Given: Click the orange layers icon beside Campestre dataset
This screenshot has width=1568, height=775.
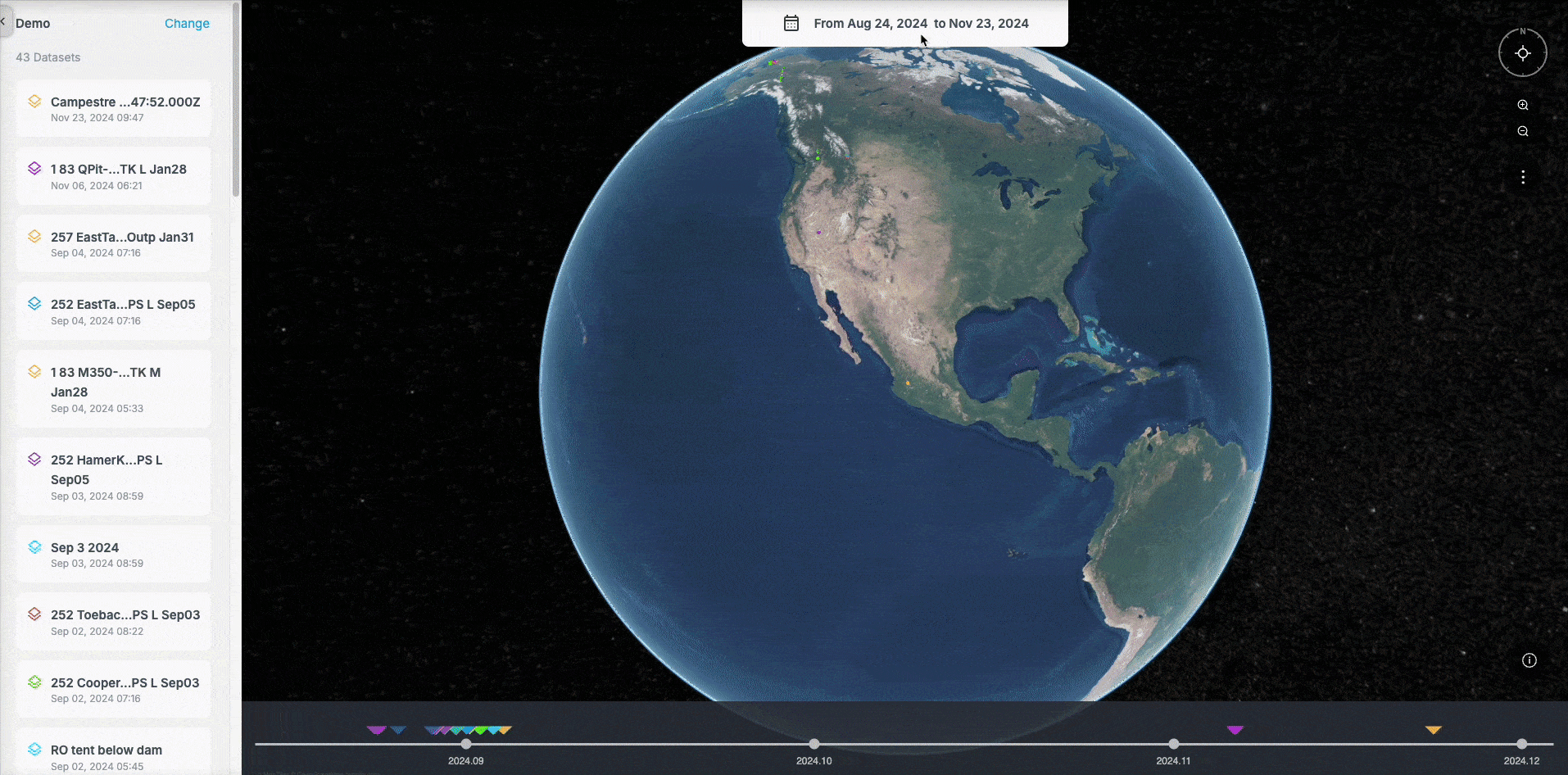Looking at the screenshot, I should coord(34,102).
